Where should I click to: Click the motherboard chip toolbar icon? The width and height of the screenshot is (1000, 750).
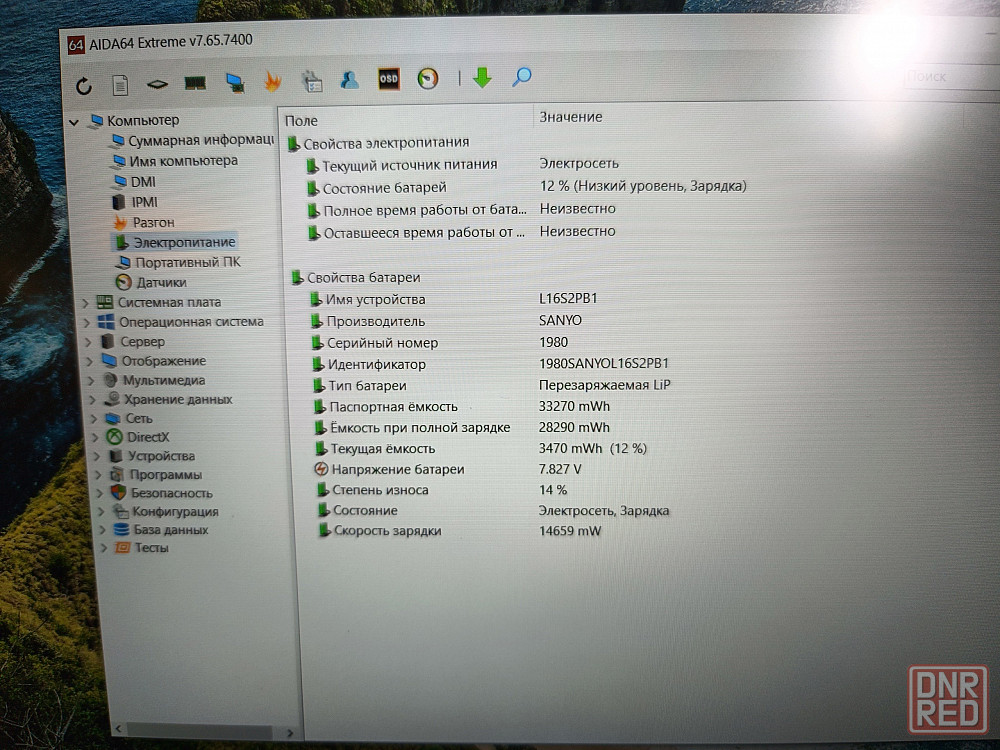pos(157,84)
